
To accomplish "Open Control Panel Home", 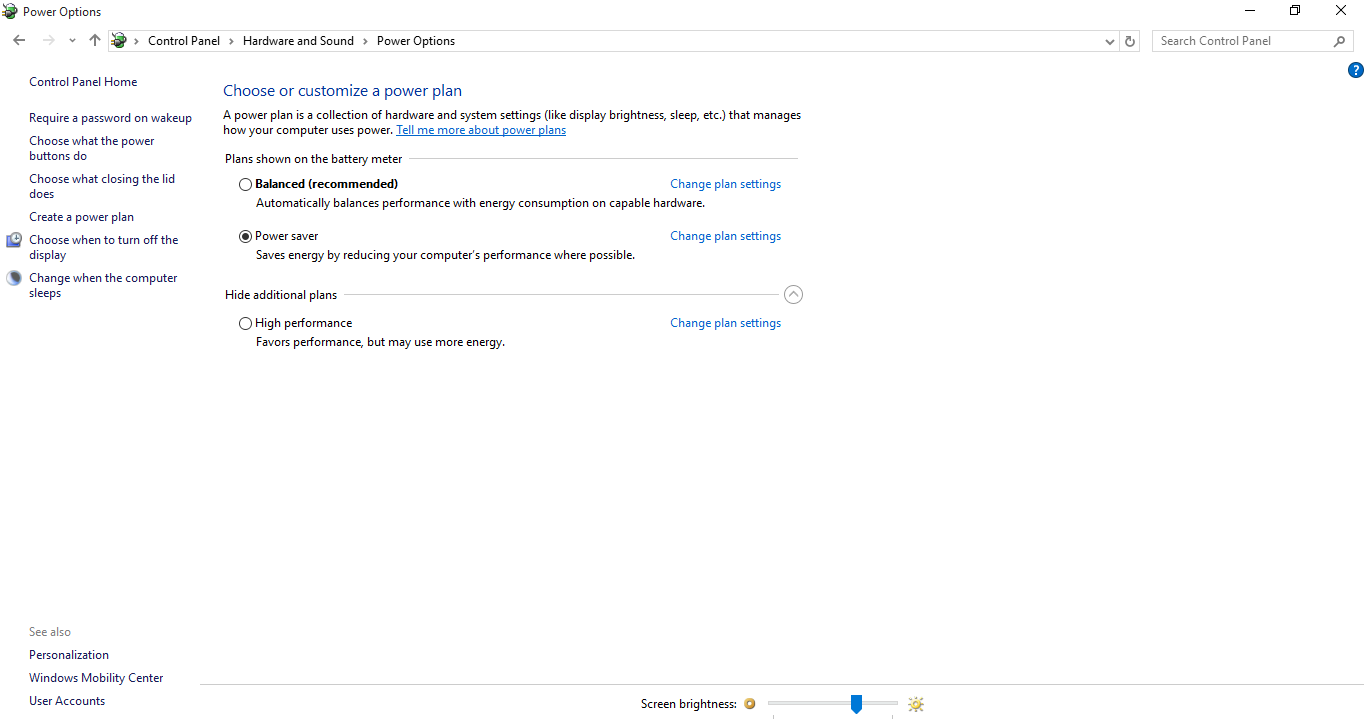I will tap(83, 82).
